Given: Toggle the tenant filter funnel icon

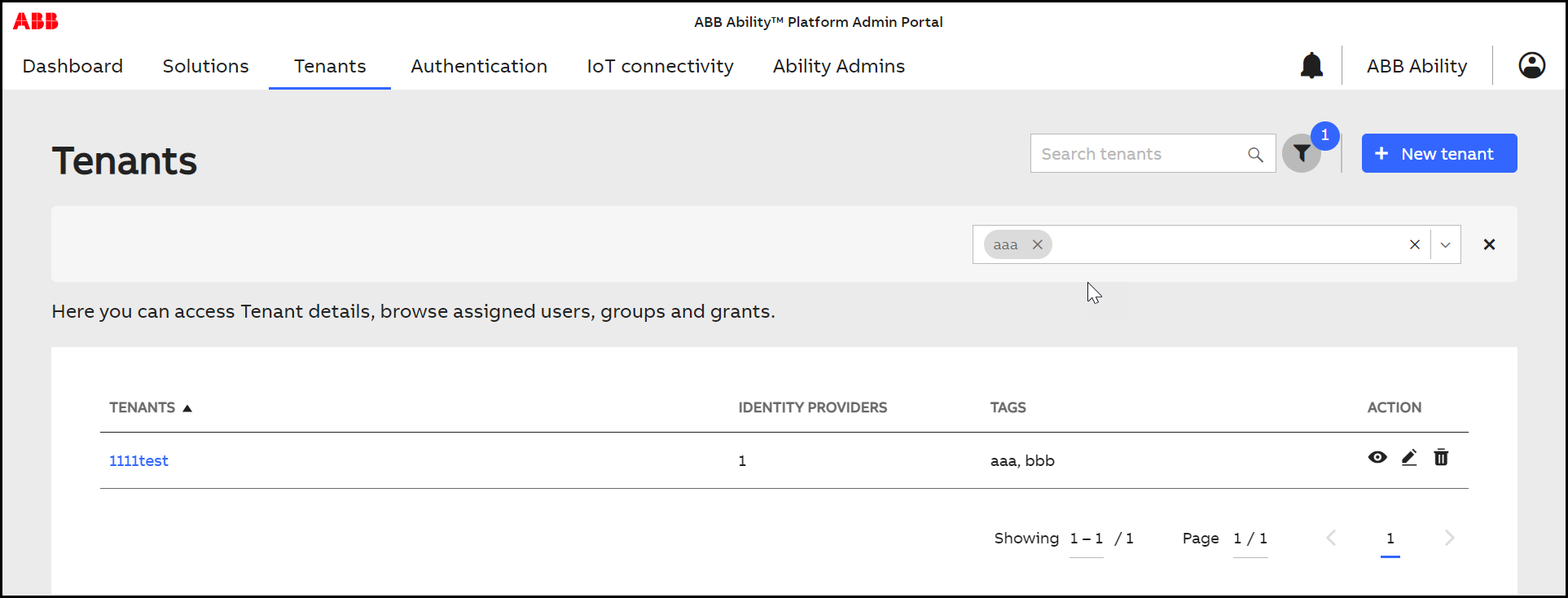Looking at the screenshot, I should click(1302, 153).
